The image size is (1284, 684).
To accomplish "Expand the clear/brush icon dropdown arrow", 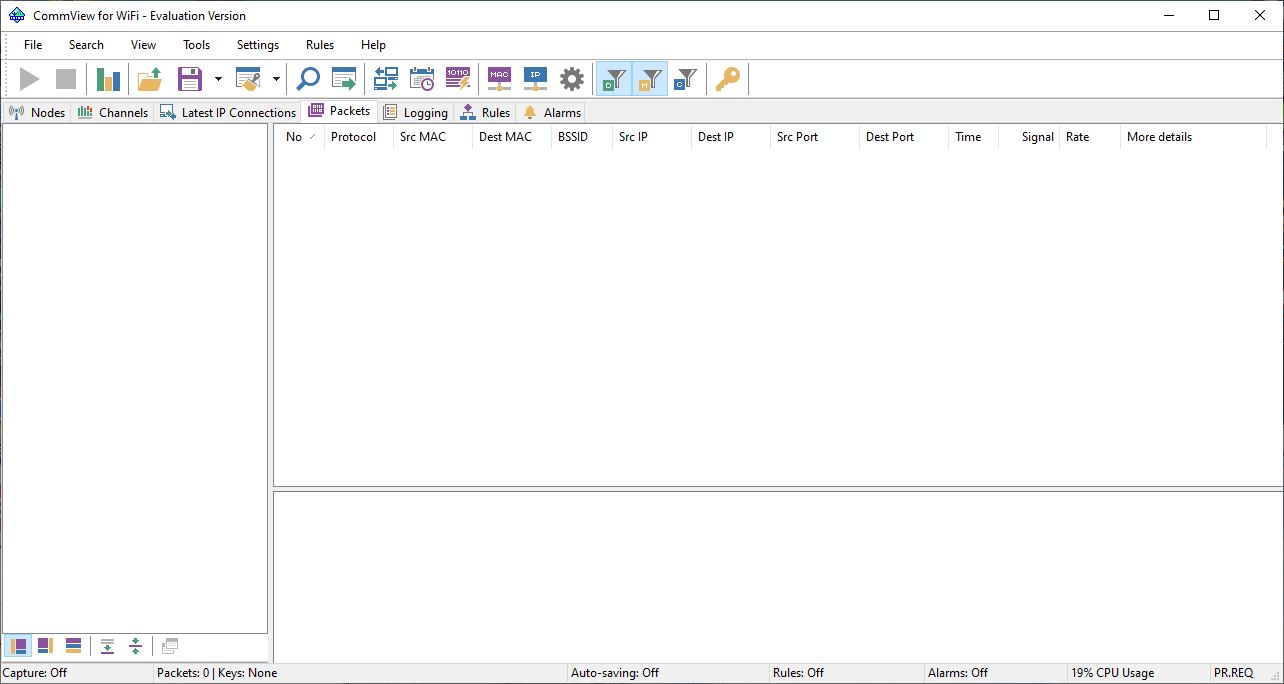I will [x=276, y=79].
